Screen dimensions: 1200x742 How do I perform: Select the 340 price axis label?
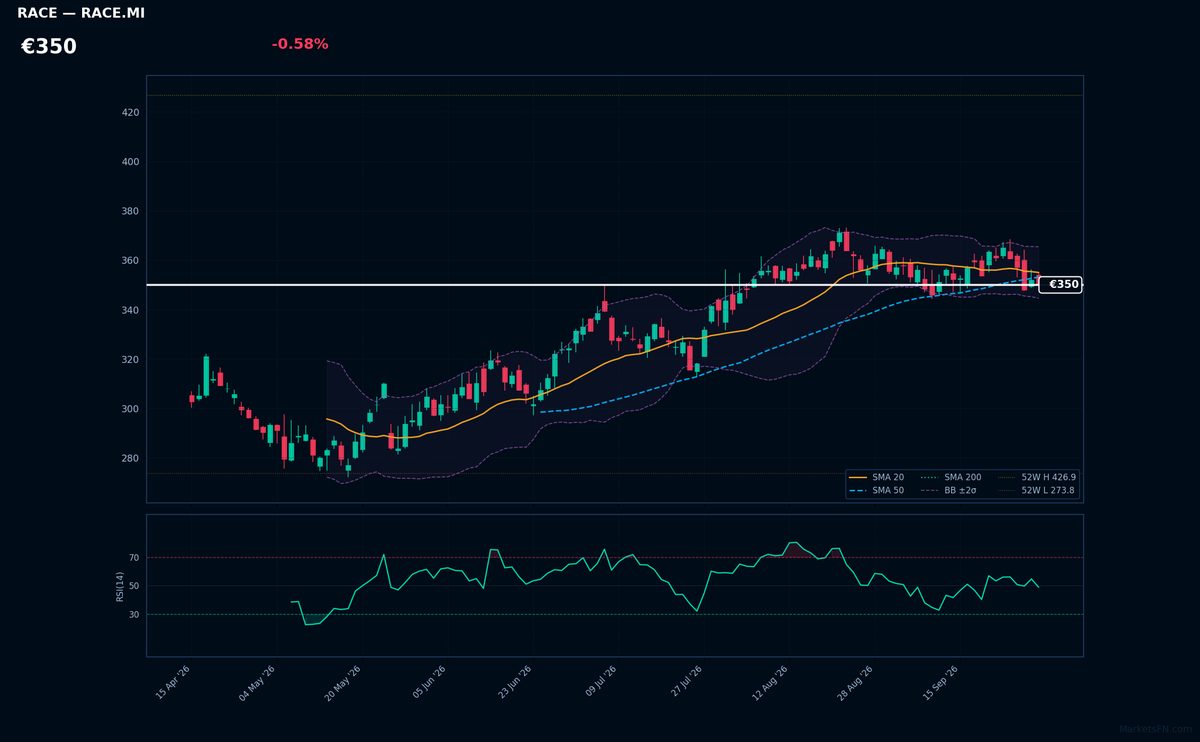130,311
